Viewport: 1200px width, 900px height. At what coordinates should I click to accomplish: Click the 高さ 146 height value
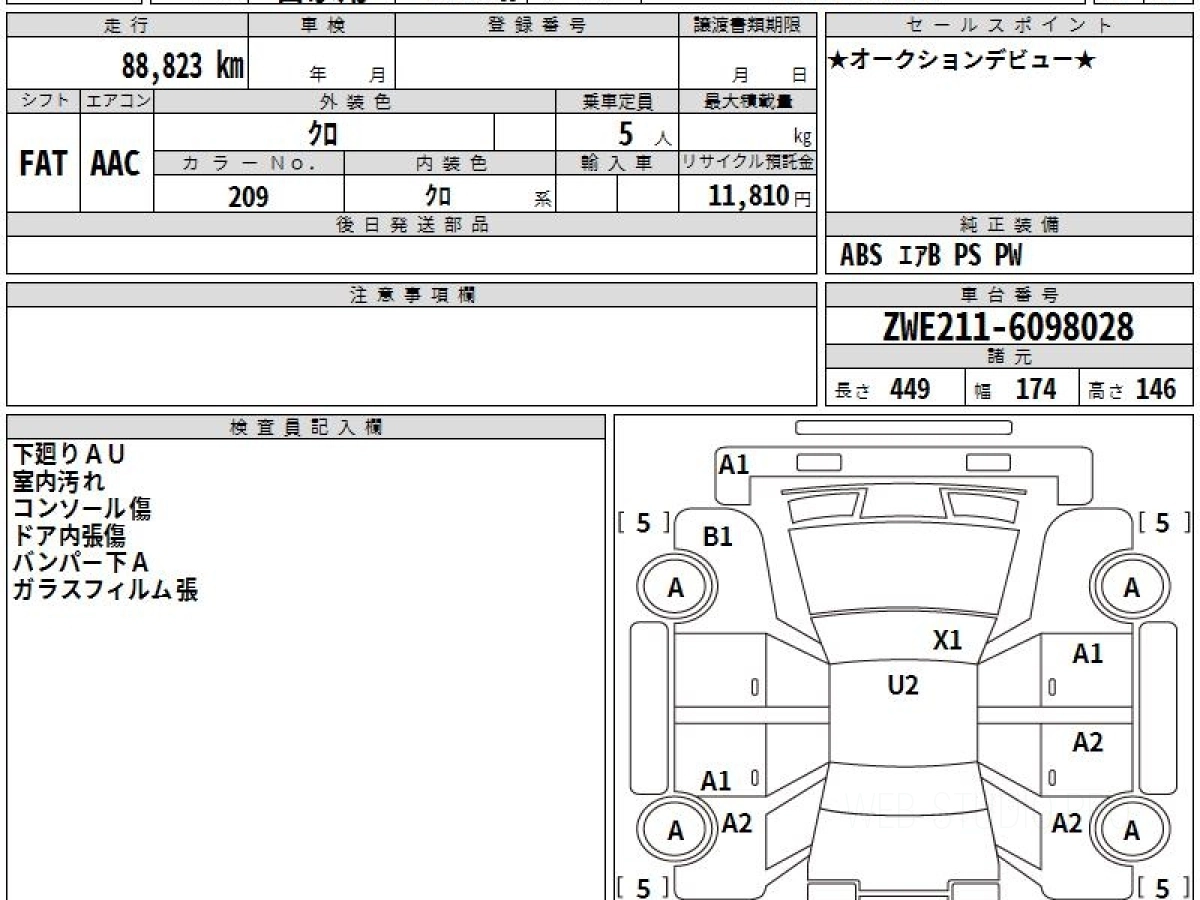[1132, 389]
